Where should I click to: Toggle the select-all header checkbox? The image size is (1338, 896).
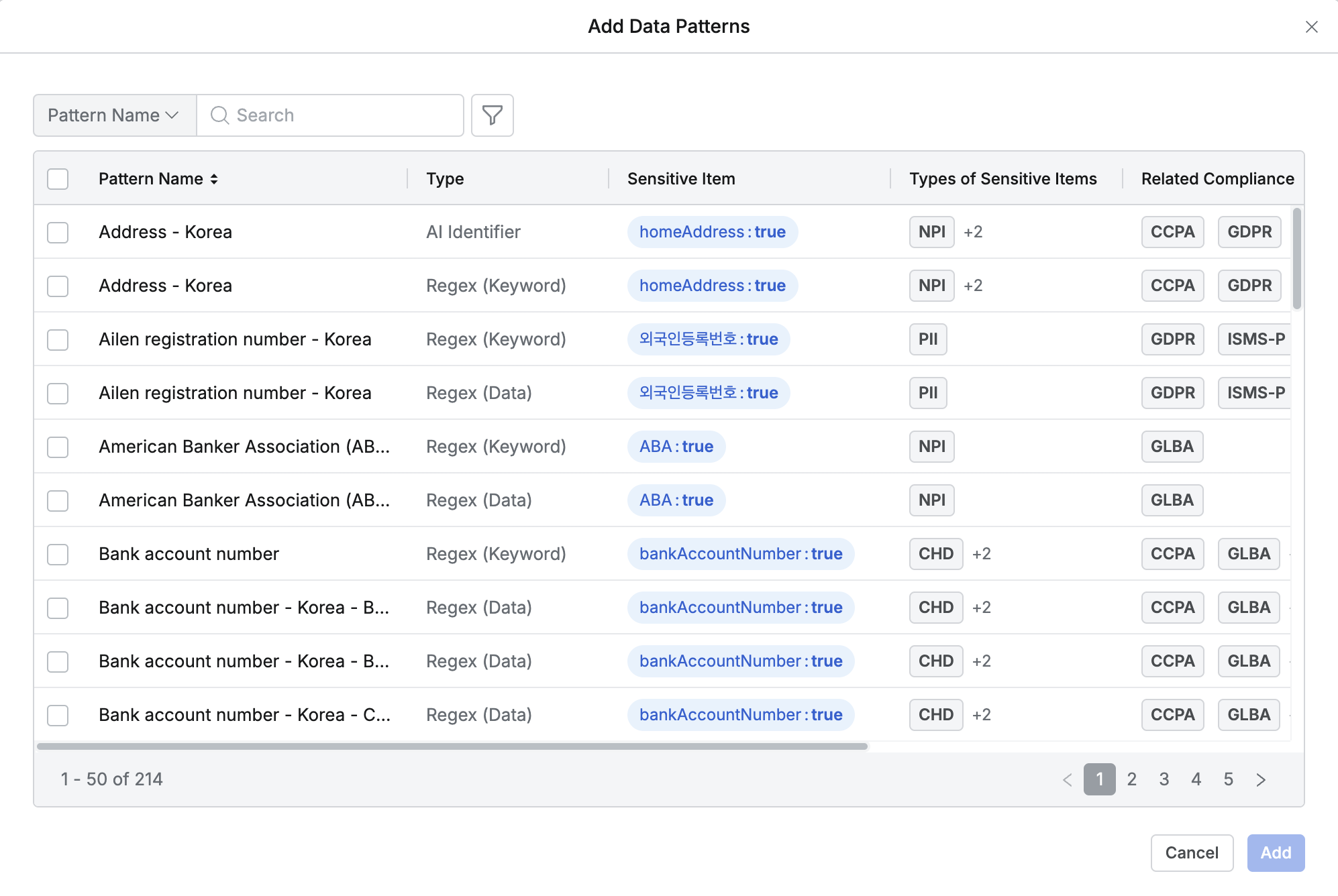pyautogui.click(x=58, y=179)
